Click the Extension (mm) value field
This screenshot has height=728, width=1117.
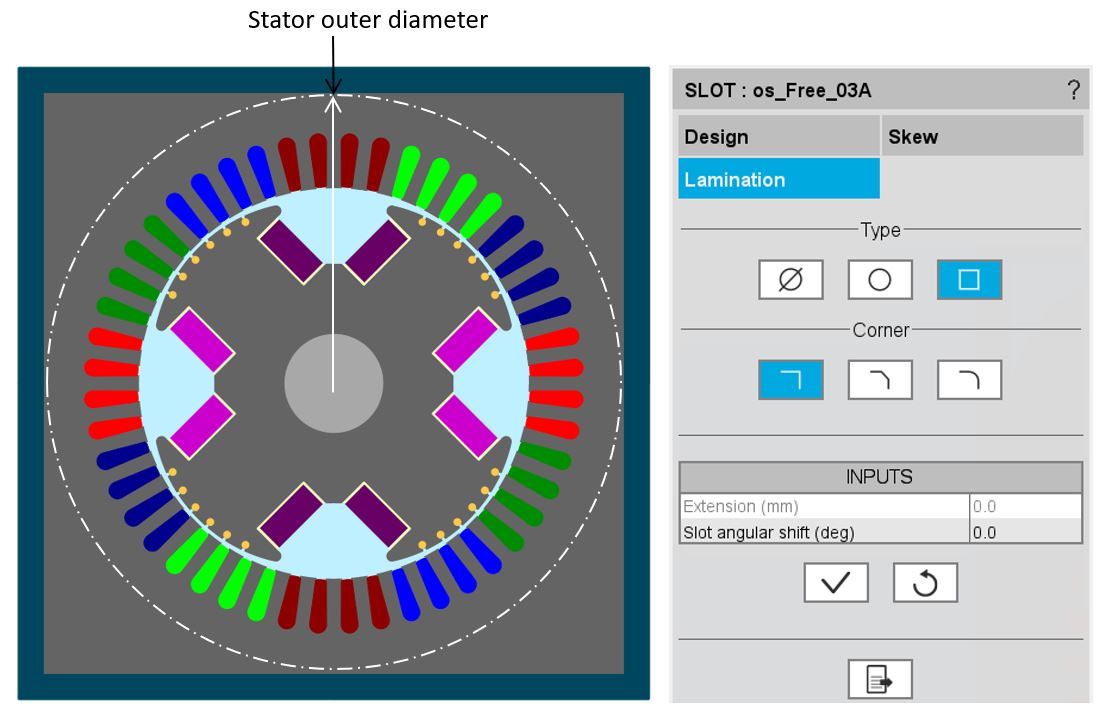[x=1024, y=507]
